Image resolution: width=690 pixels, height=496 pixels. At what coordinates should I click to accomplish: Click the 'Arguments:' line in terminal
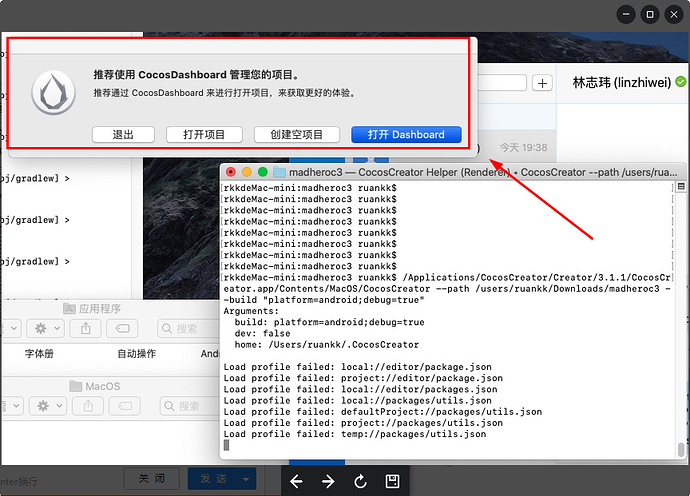point(251,311)
